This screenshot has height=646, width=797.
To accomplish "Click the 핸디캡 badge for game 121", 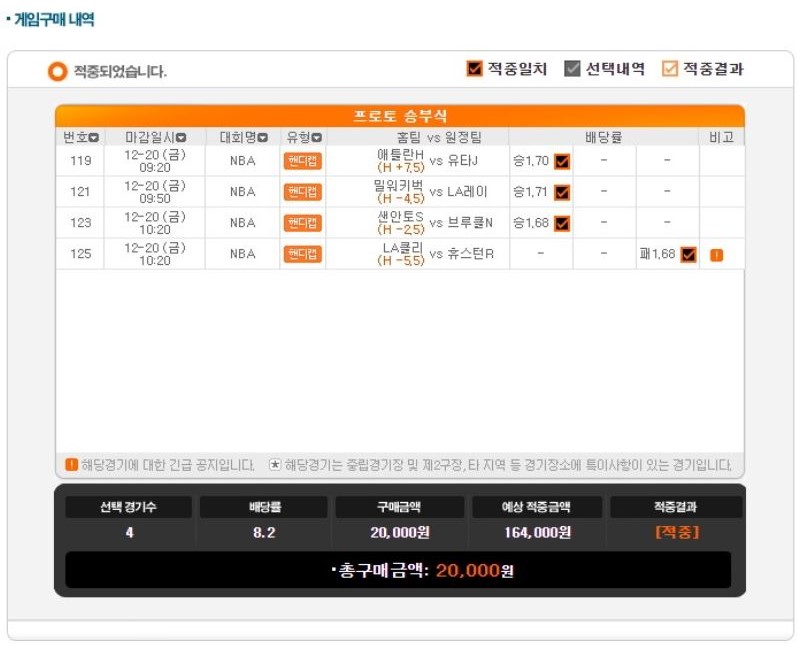I will coord(302,192).
